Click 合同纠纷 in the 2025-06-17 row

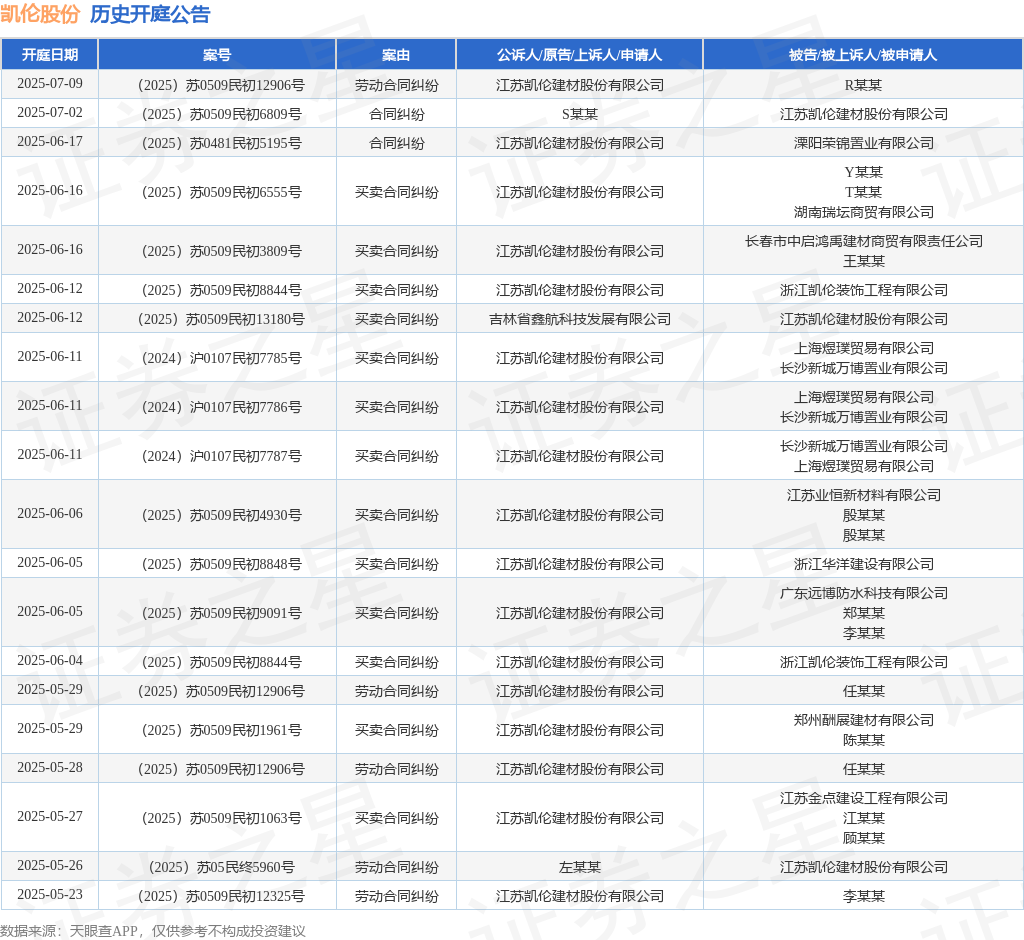coord(396,143)
